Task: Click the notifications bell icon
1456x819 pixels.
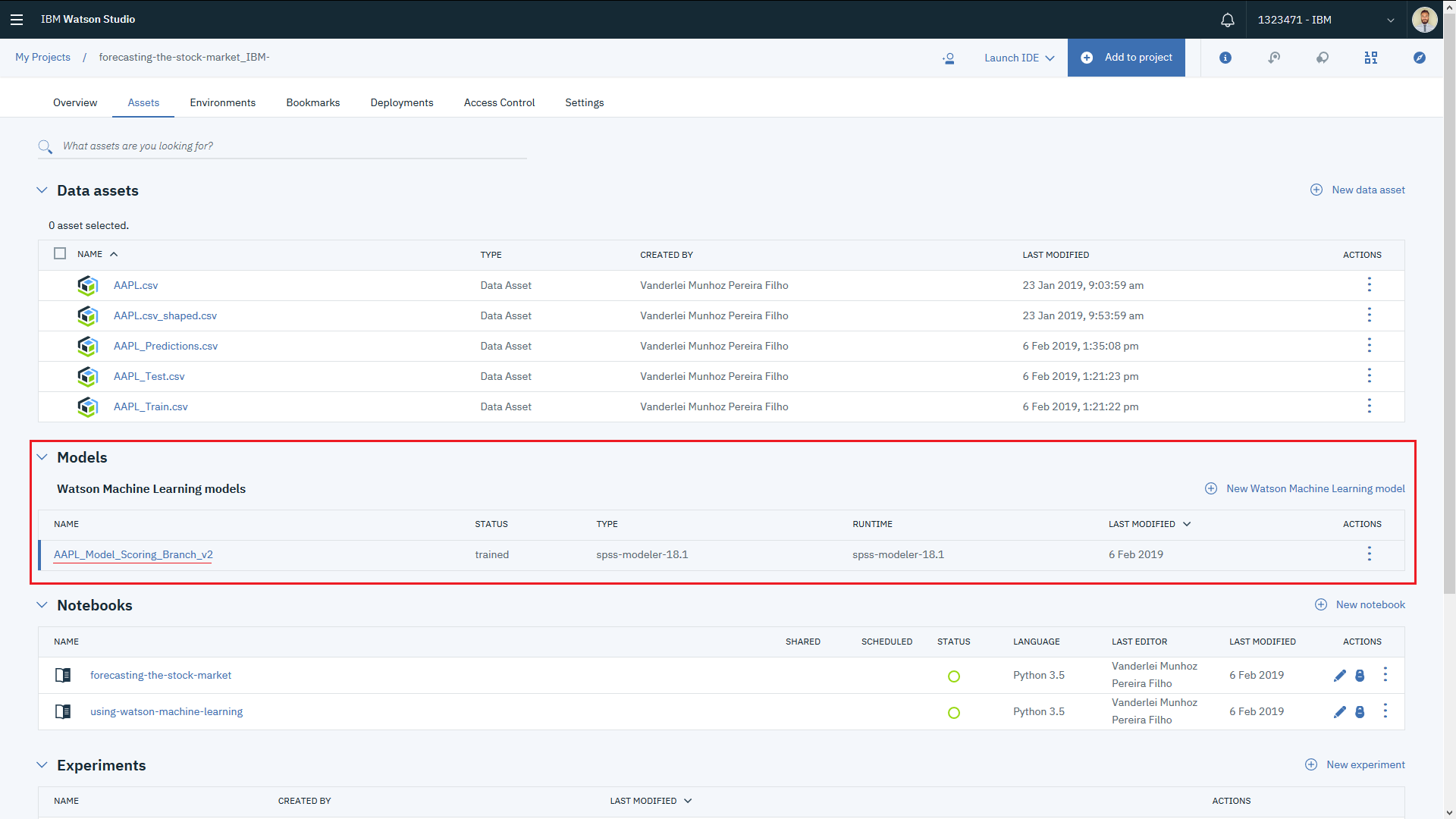Action: (1227, 20)
